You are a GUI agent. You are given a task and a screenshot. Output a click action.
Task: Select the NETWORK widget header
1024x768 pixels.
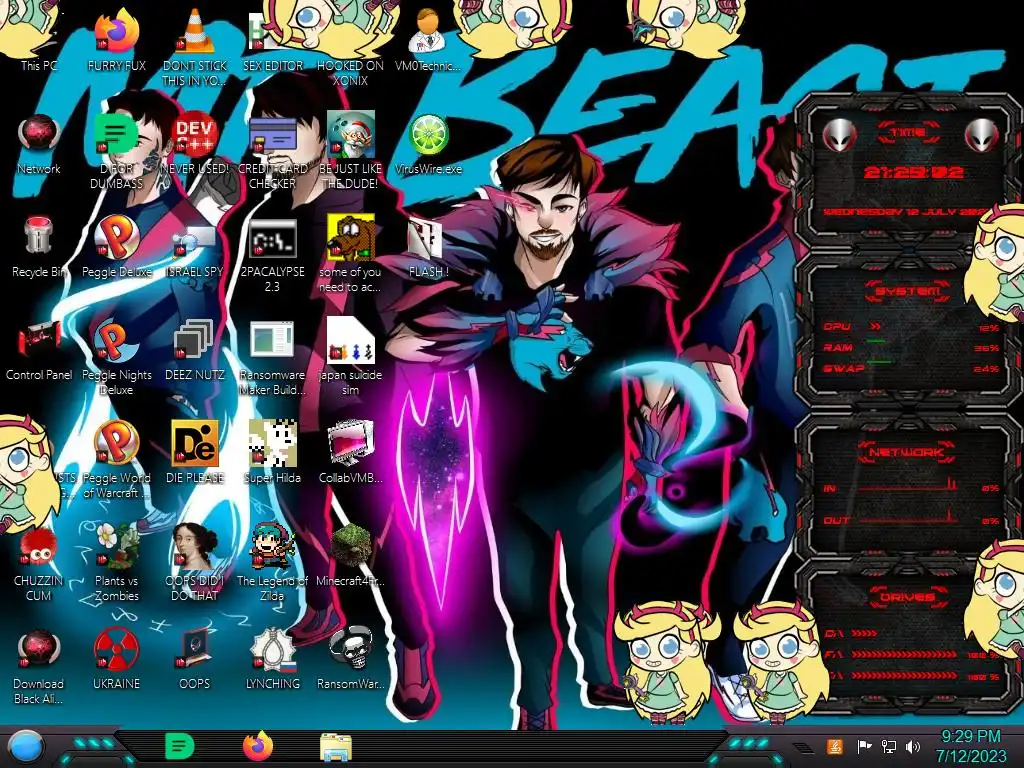908,452
